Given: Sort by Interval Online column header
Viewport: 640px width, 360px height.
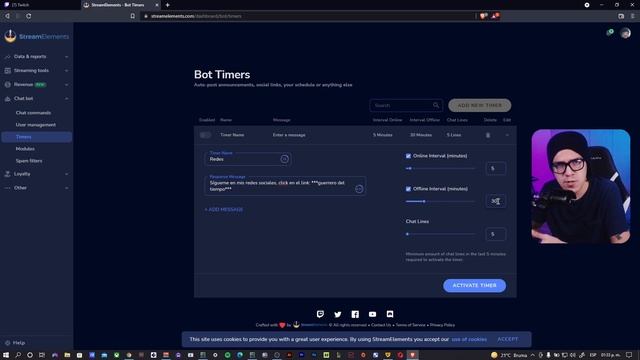Looking at the screenshot, I should click(x=387, y=120).
